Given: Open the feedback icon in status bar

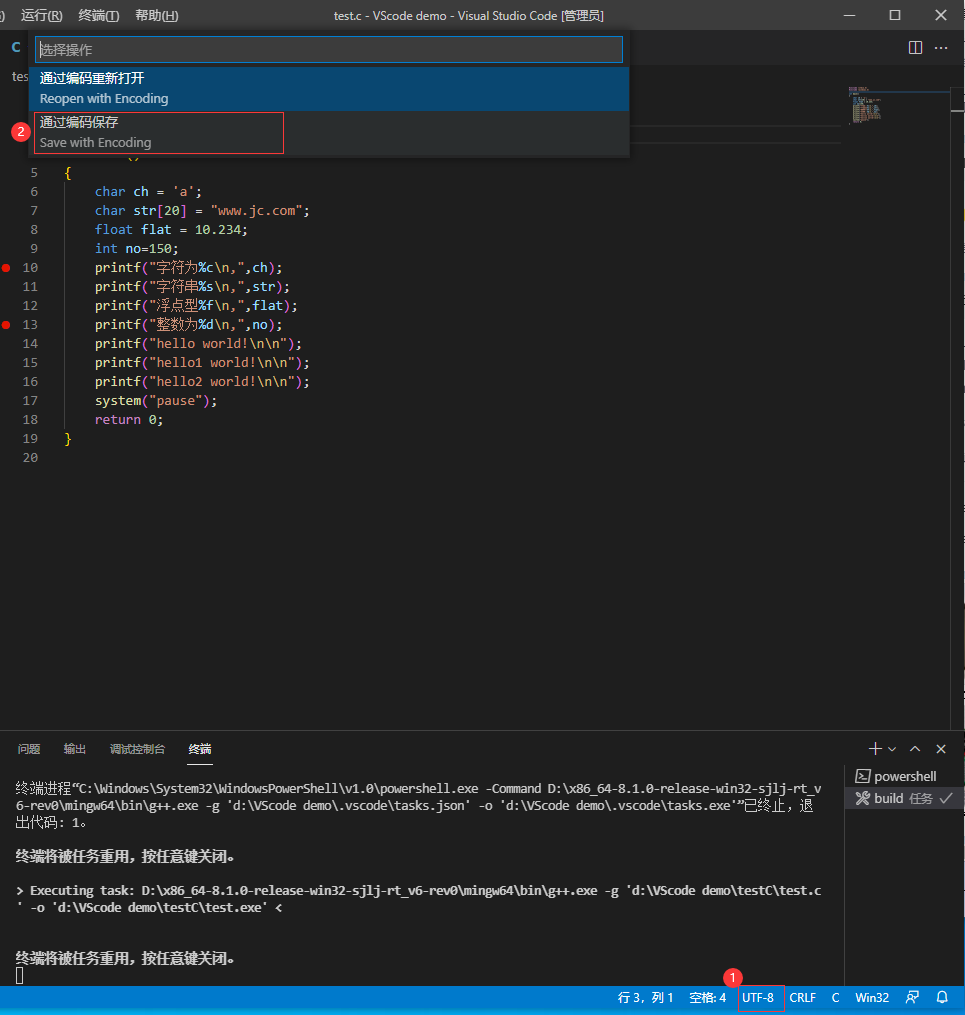Looking at the screenshot, I should tap(913, 998).
